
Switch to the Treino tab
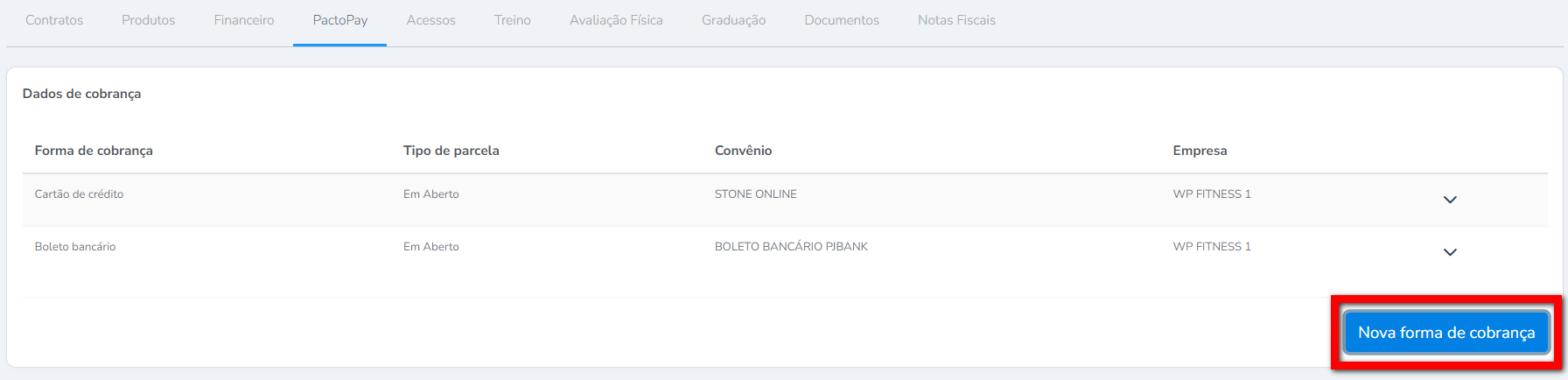point(512,20)
